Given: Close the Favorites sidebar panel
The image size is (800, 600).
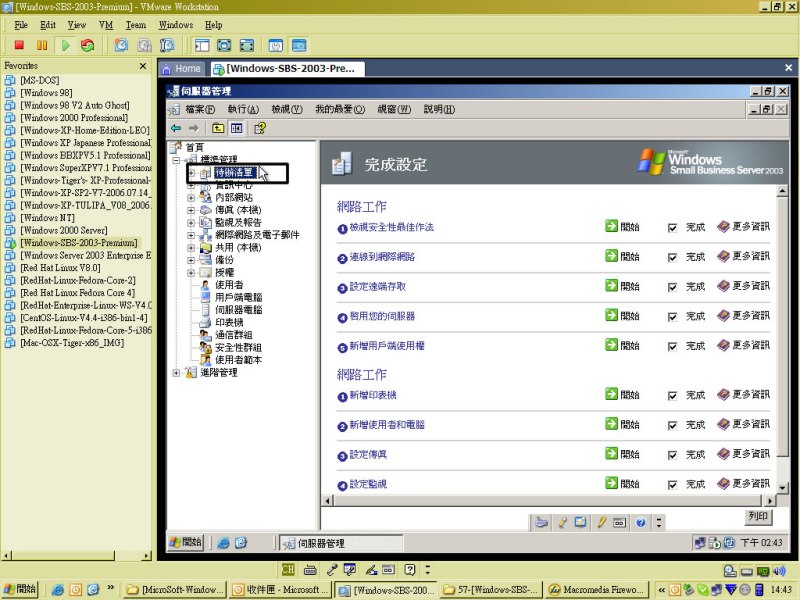Looking at the screenshot, I should coord(143,66).
